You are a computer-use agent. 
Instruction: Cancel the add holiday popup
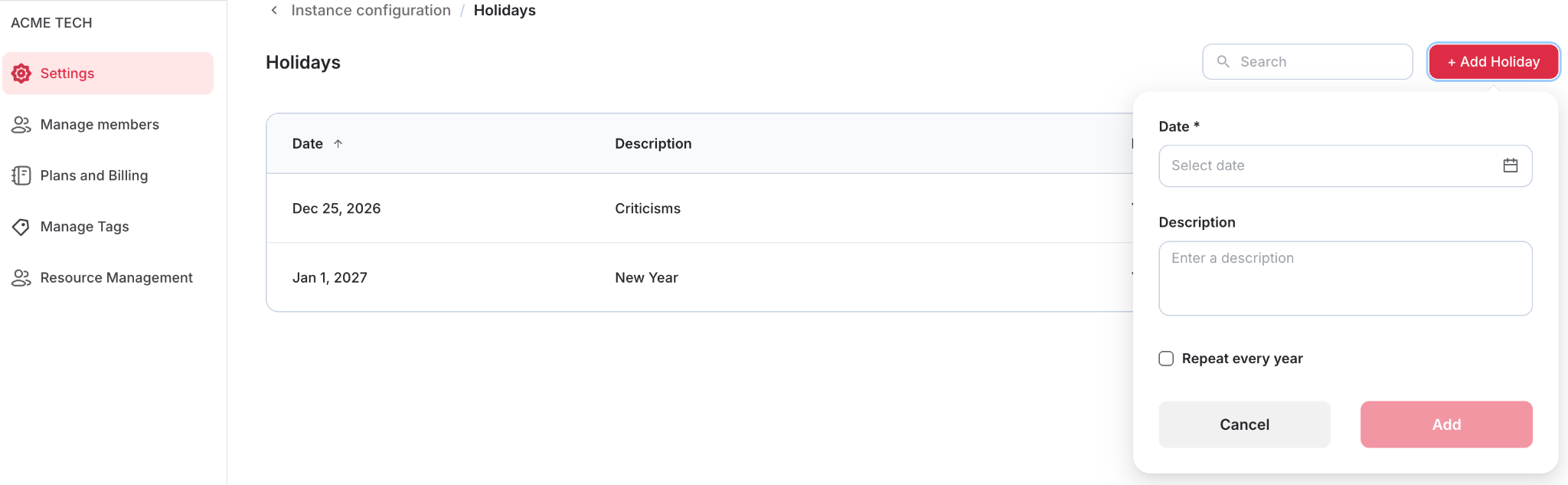click(x=1244, y=424)
